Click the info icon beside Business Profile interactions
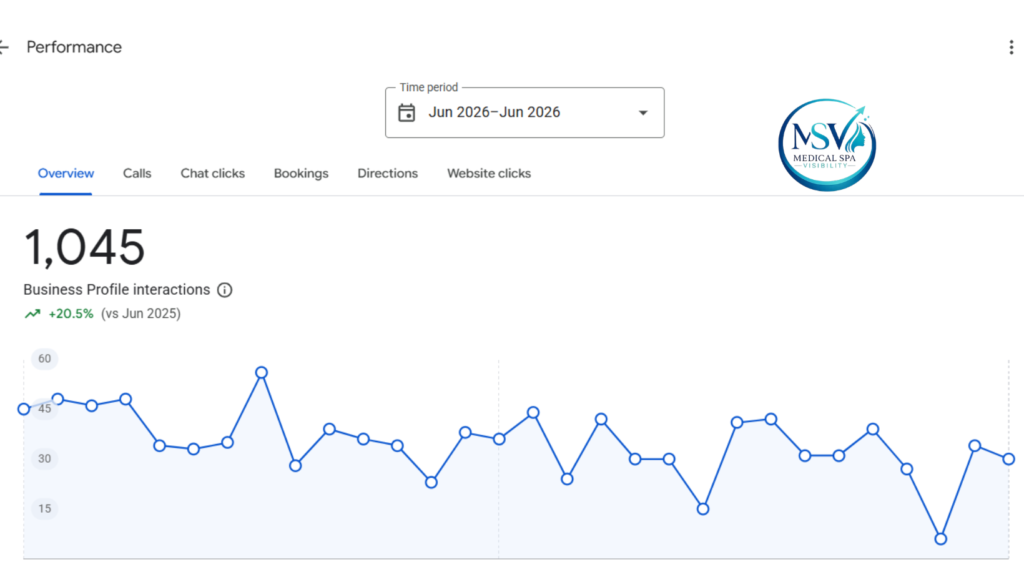Viewport: 1024px width, 577px height. click(225, 290)
